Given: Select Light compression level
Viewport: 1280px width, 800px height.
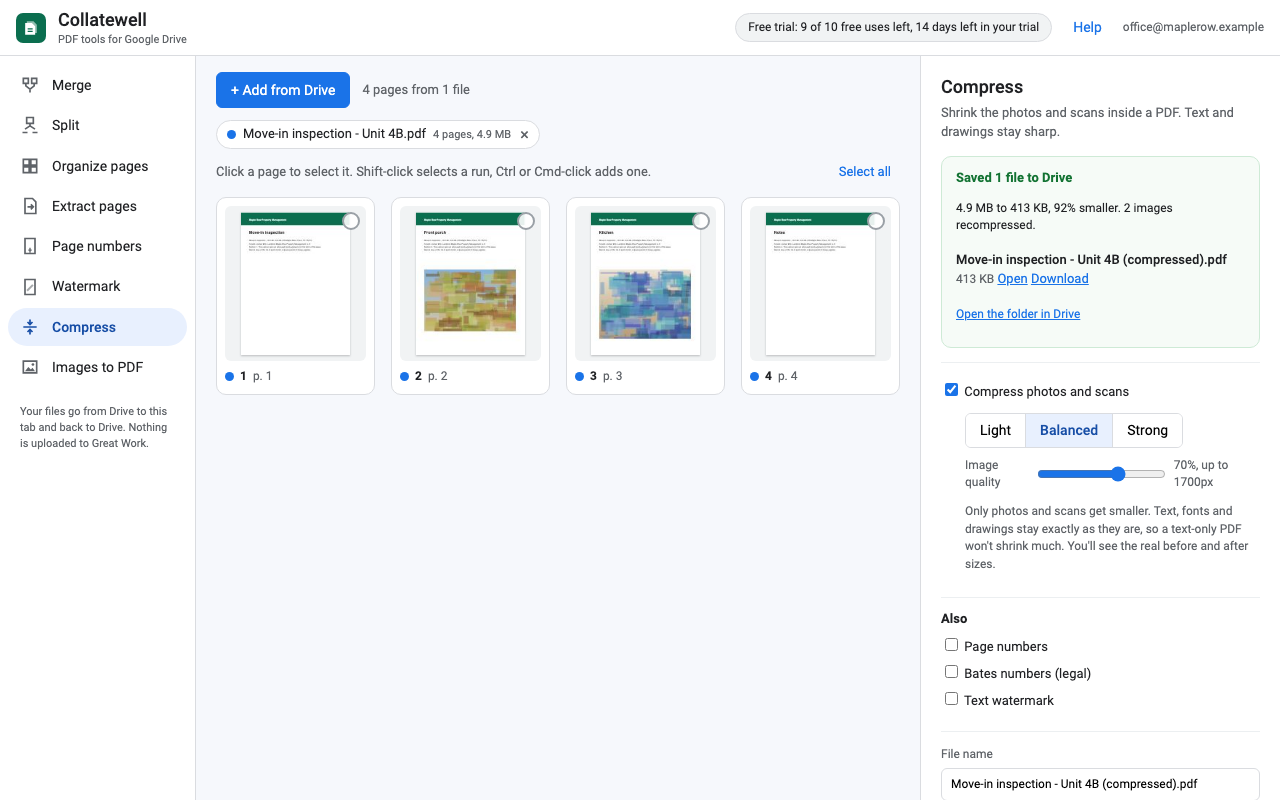Looking at the screenshot, I should pos(995,430).
